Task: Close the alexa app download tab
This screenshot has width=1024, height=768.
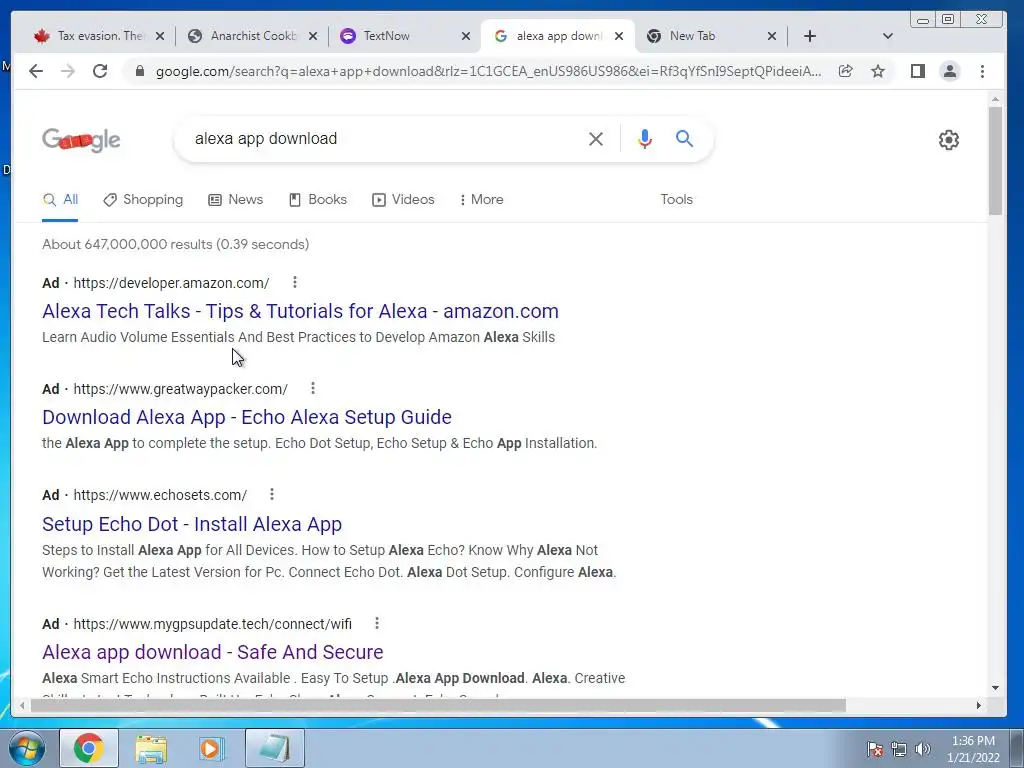Action: (x=619, y=36)
